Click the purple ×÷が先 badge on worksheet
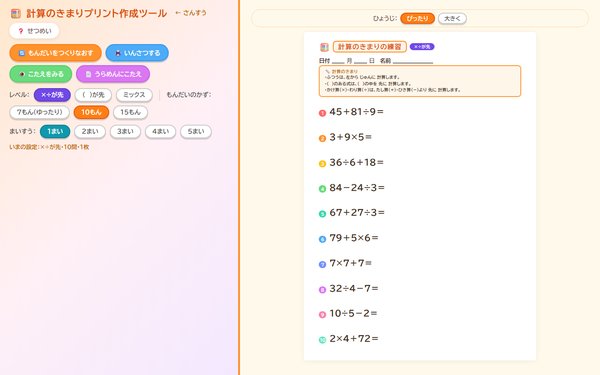This screenshot has height=375, width=600. tap(422, 47)
